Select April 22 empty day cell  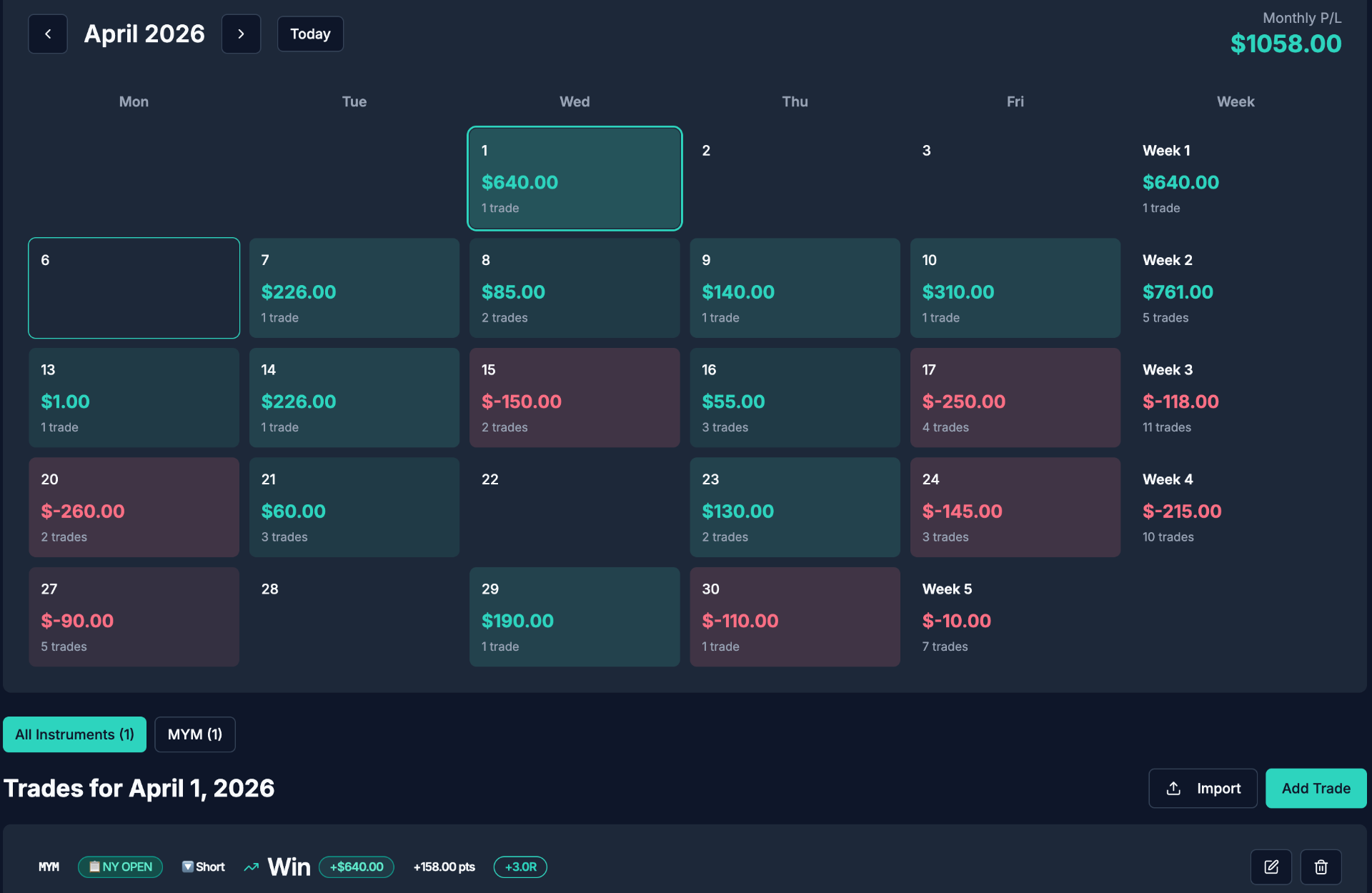[x=575, y=507]
